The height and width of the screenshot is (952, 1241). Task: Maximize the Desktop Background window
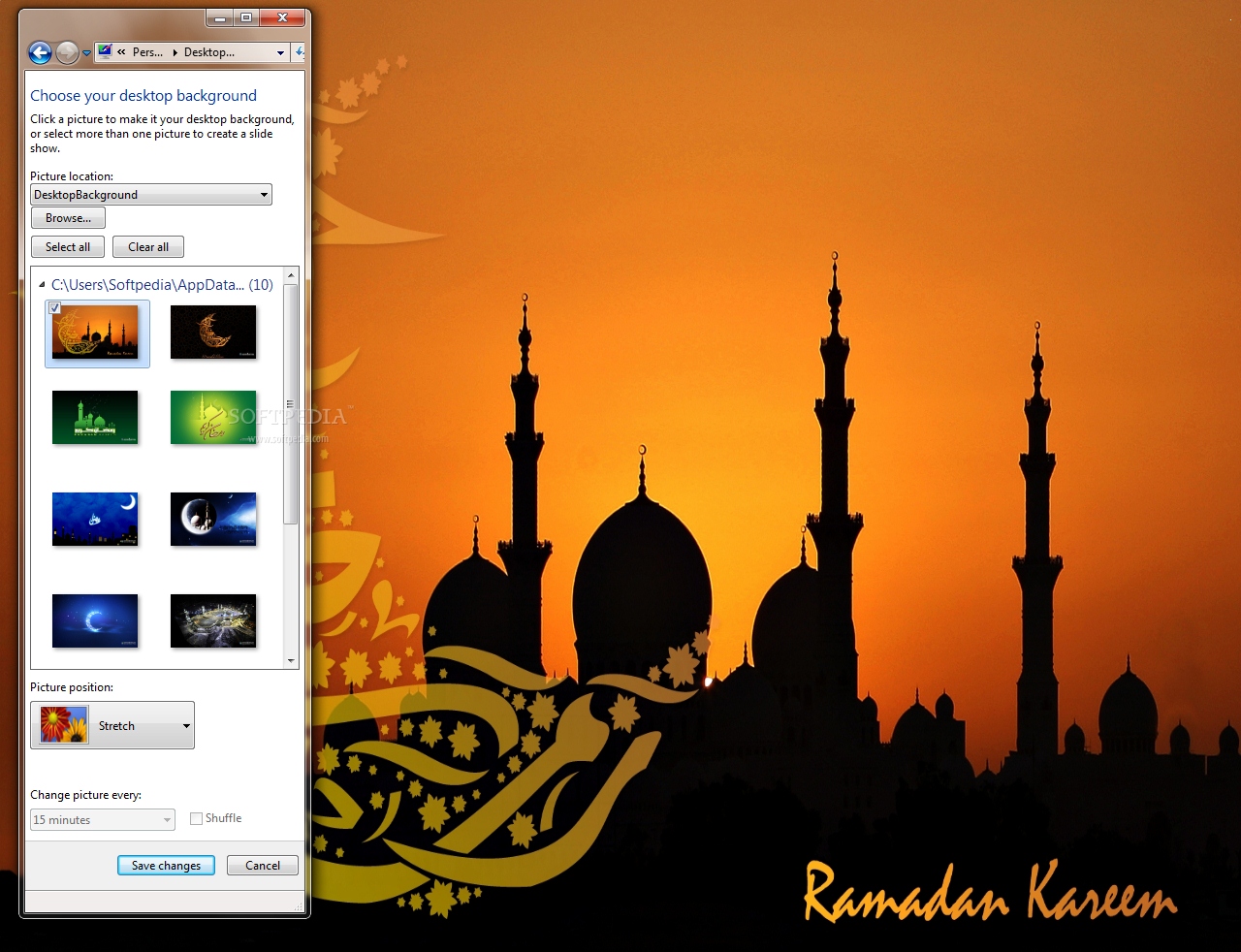click(246, 17)
